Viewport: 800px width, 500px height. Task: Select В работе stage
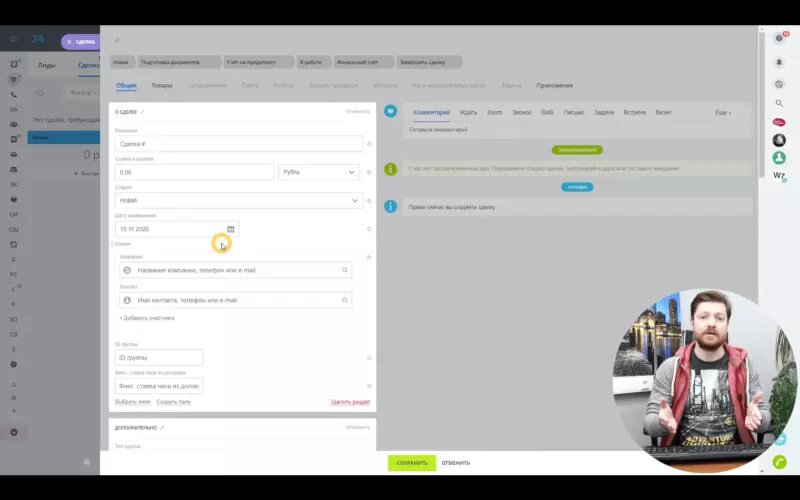coord(313,62)
